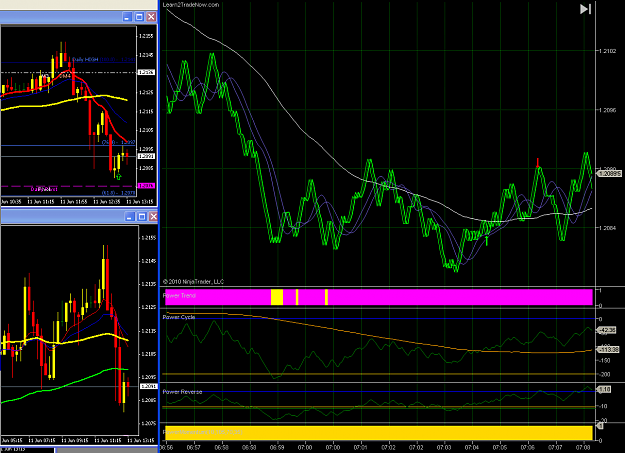Viewport: 625px width, 453px height.
Task: Click the -113.88 Power Cycle value tag
Action: point(608,349)
